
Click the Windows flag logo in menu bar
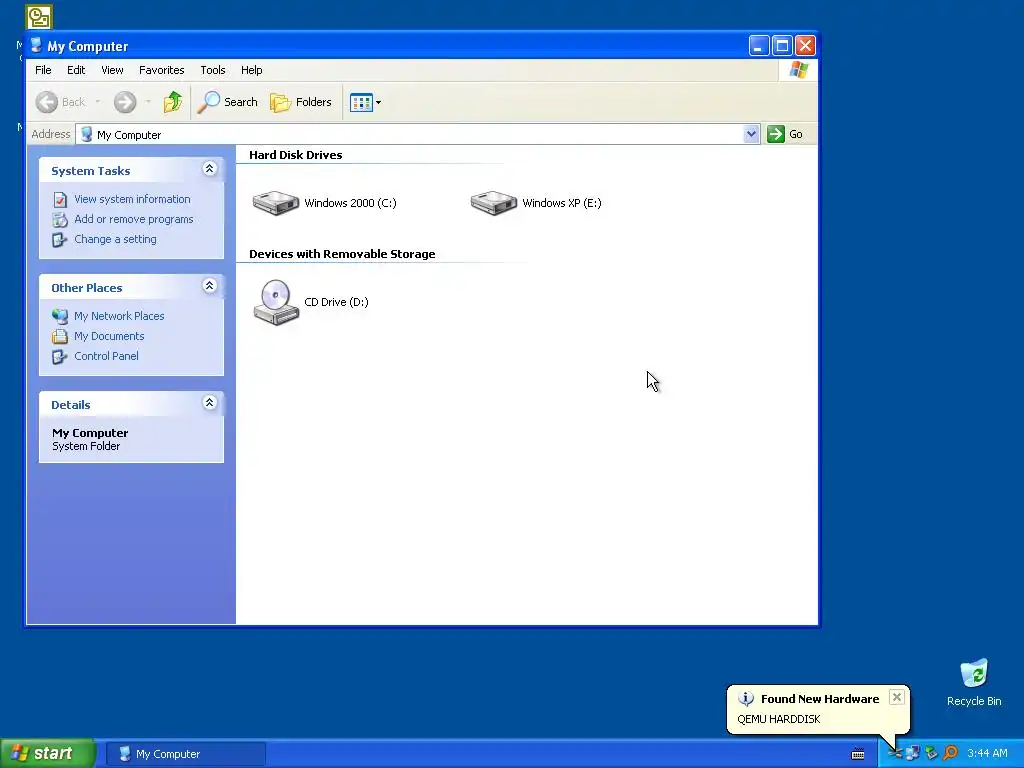798,70
